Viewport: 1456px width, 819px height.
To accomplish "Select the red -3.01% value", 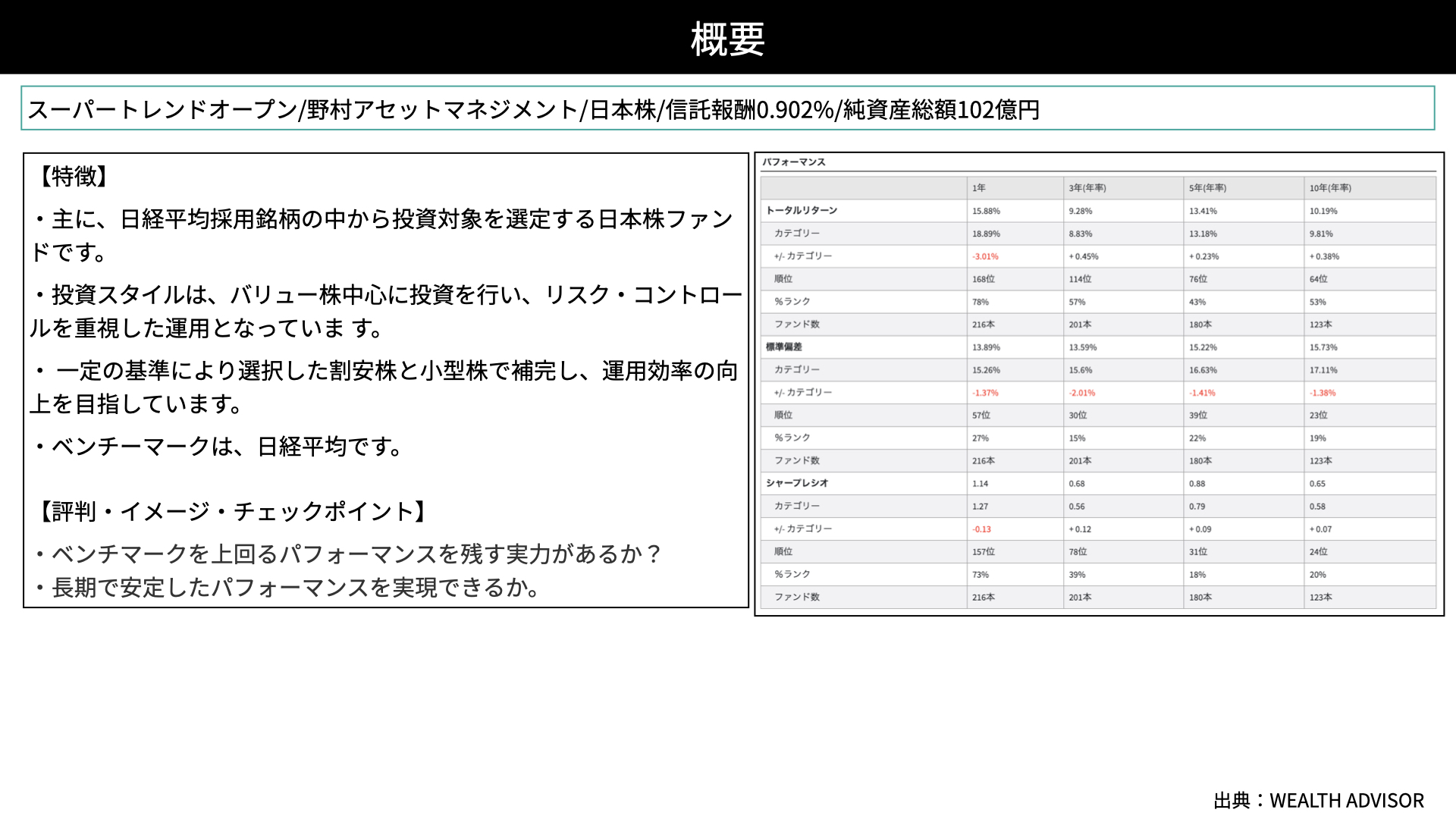I will click(x=985, y=256).
